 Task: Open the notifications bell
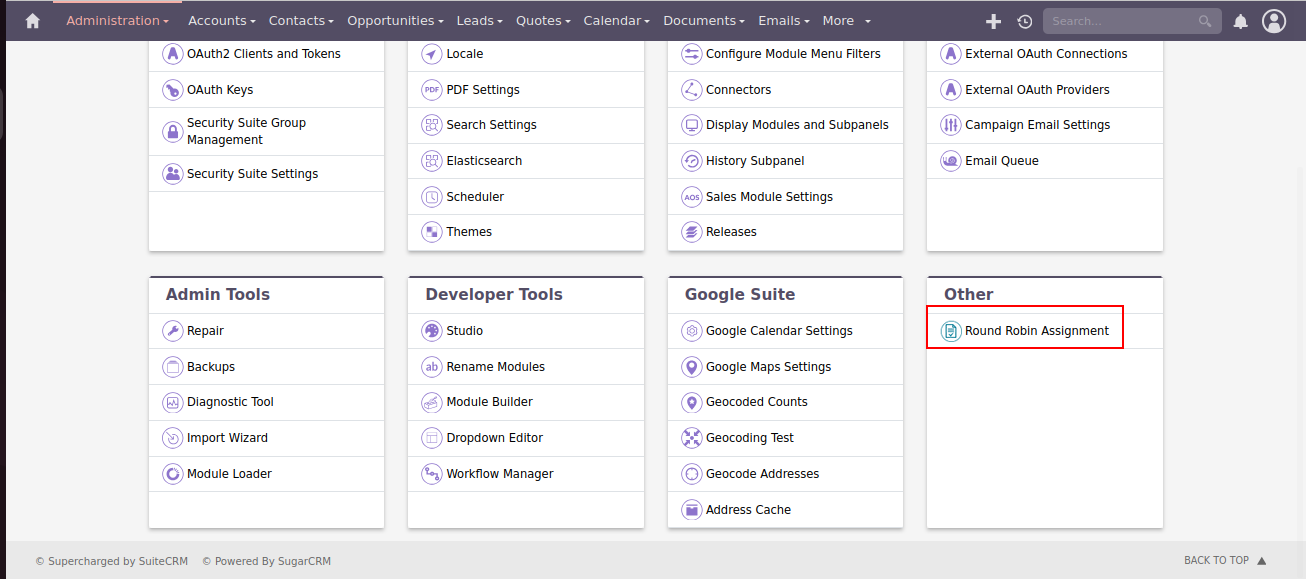1240,21
